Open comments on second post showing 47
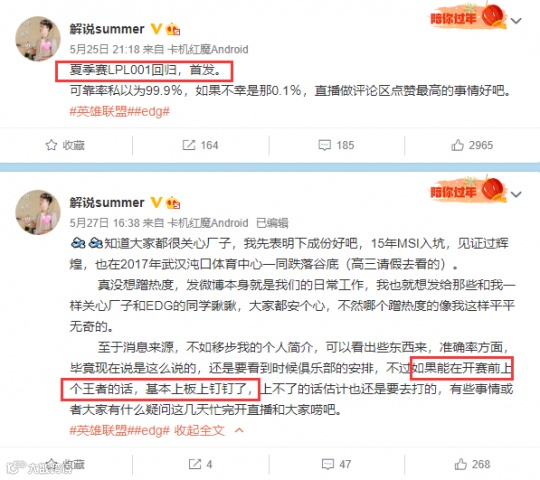This screenshot has width=540, height=480. (336, 464)
